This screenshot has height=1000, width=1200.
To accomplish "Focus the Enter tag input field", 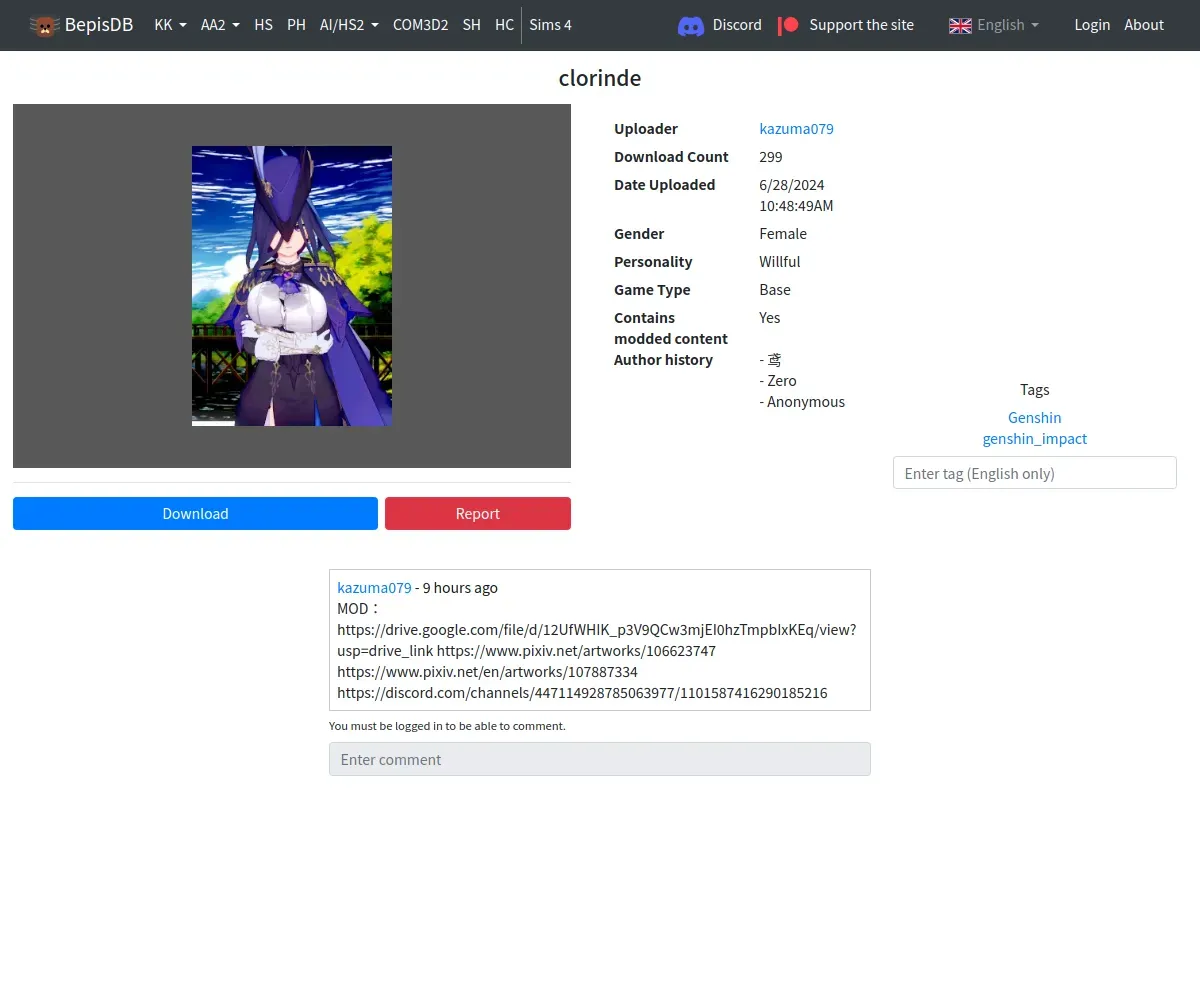I will [1034, 473].
